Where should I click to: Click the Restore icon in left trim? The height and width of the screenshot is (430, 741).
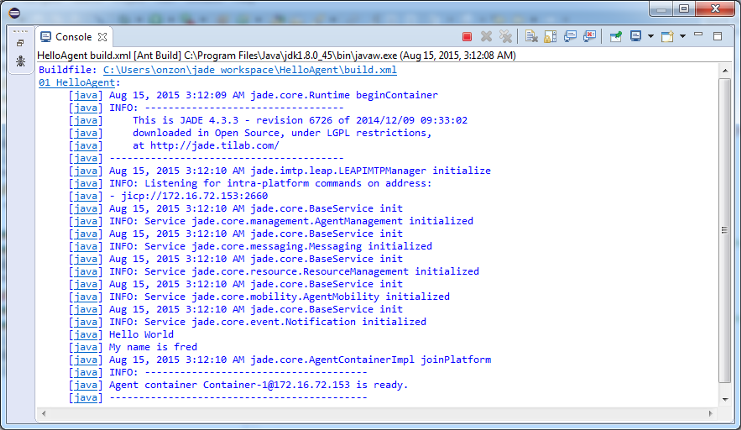[20, 43]
